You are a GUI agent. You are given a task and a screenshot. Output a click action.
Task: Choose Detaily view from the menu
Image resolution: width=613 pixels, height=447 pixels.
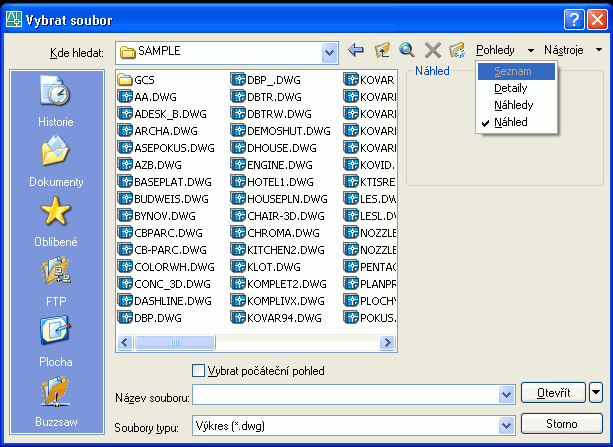(x=511, y=88)
